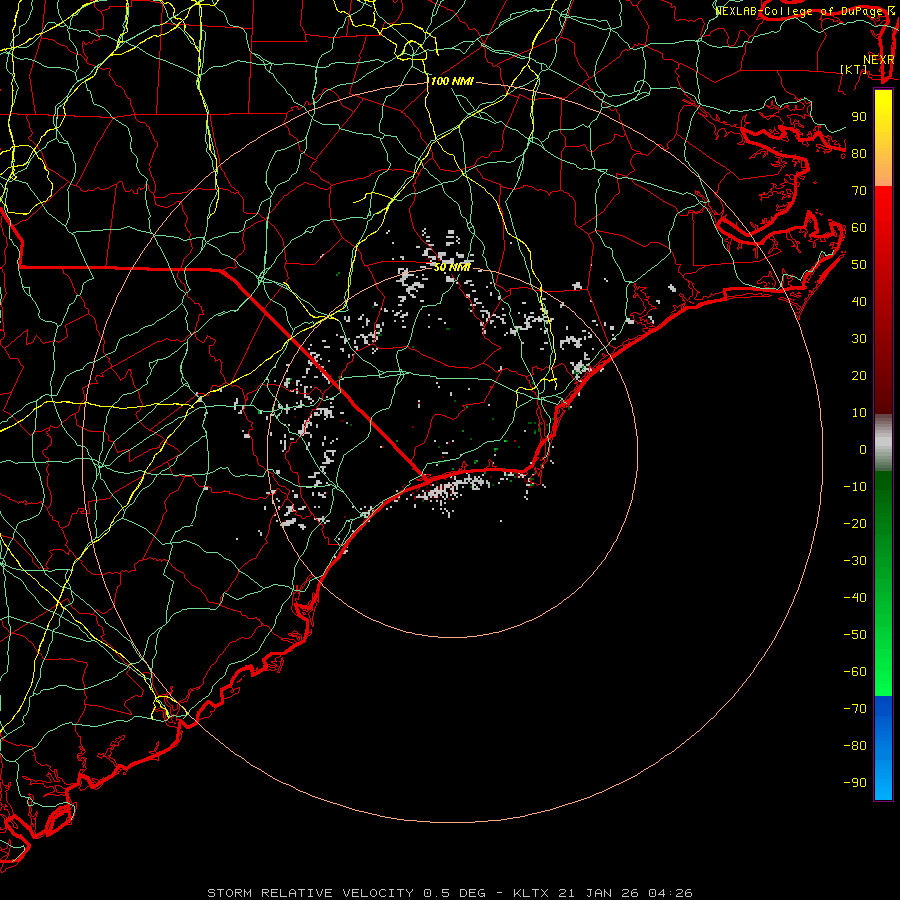Pick the blue segment of the color bar
This screenshot has width=900, height=900.
click(883, 748)
